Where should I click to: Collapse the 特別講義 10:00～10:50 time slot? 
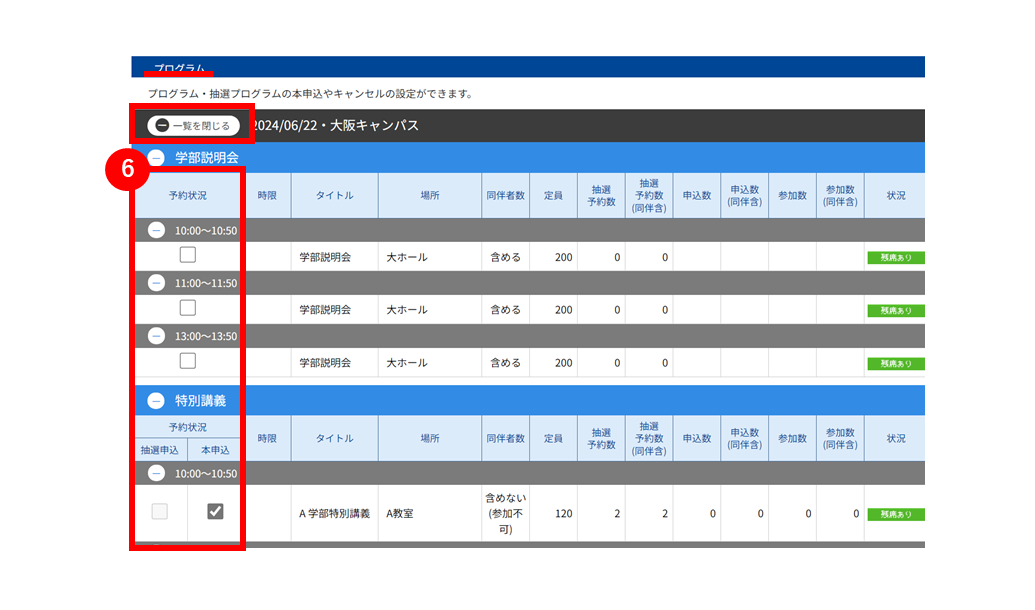[156, 473]
